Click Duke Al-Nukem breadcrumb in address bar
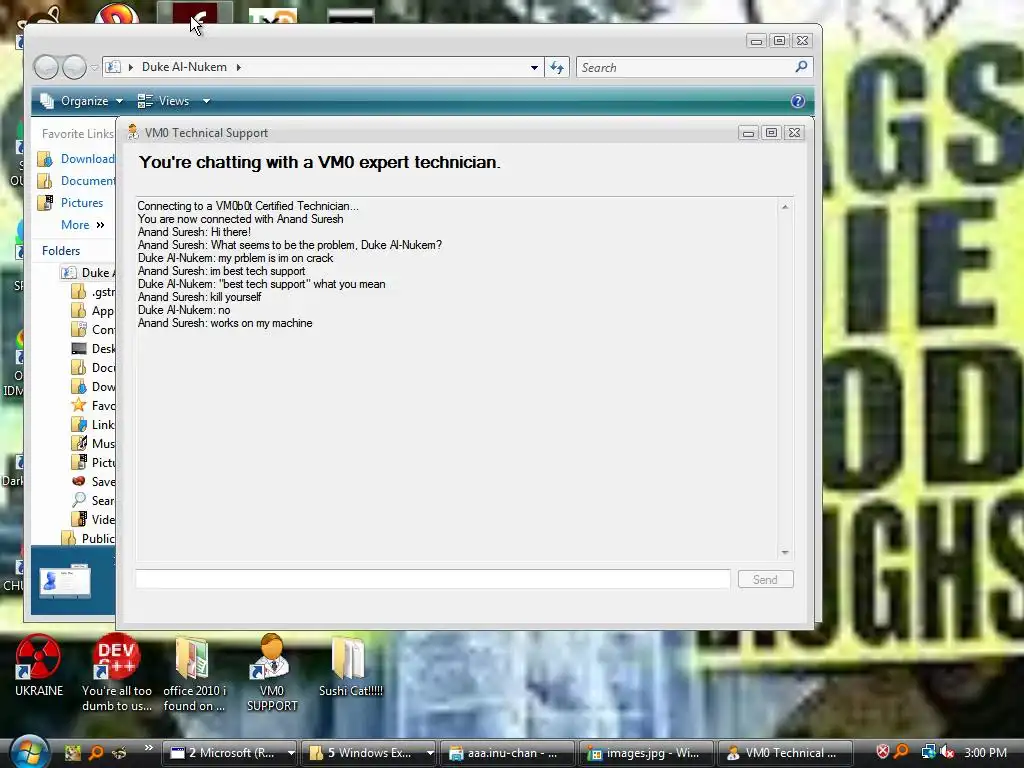Viewport: 1024px width, 768px height. point(184,67)
